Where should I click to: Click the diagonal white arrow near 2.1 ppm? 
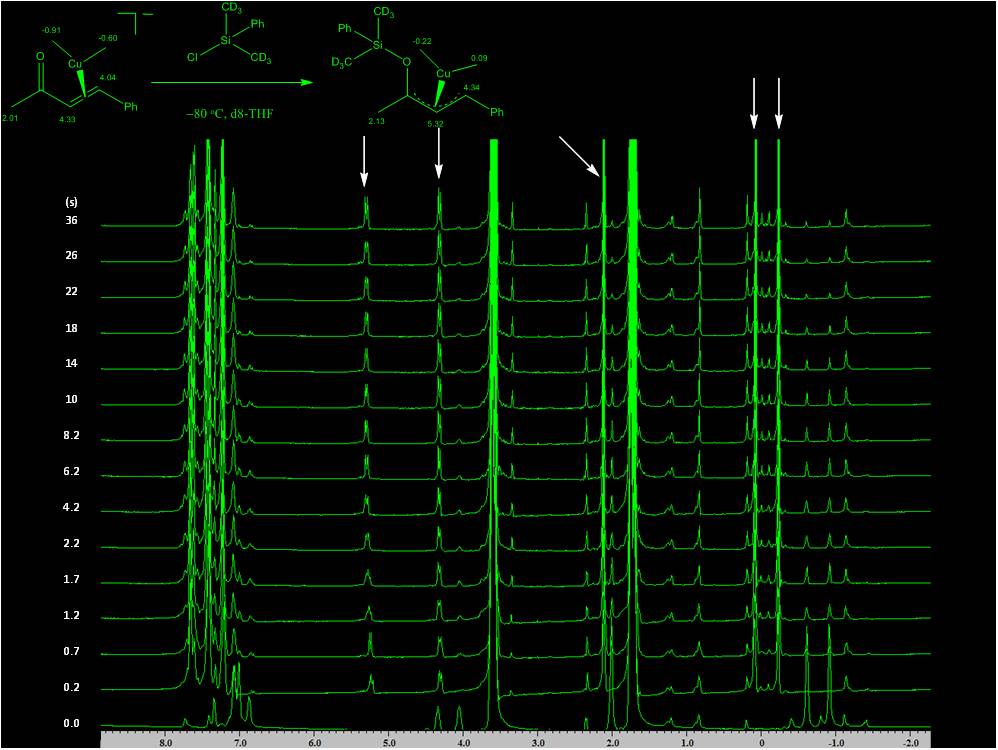579,156
